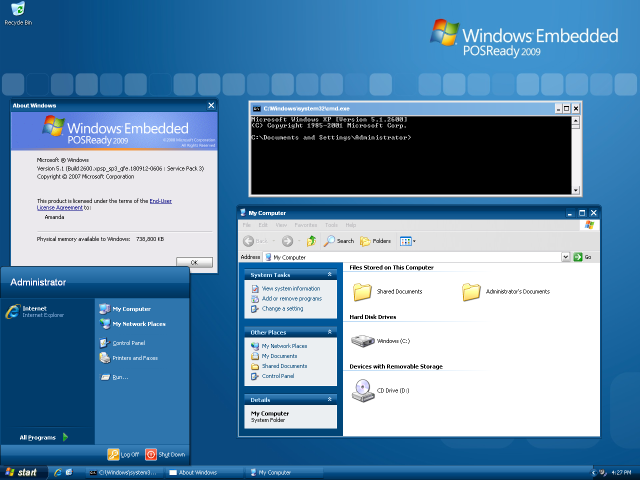Select the CD Drive (D:) icon
The width and height of the screenshot is (640, 480).
click(362, 390)
